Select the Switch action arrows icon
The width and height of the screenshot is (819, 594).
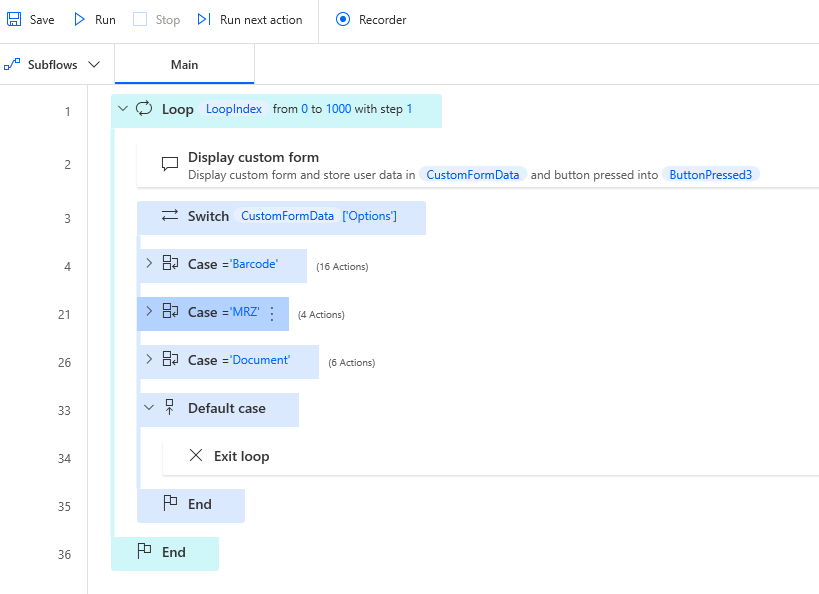[170, 216]
